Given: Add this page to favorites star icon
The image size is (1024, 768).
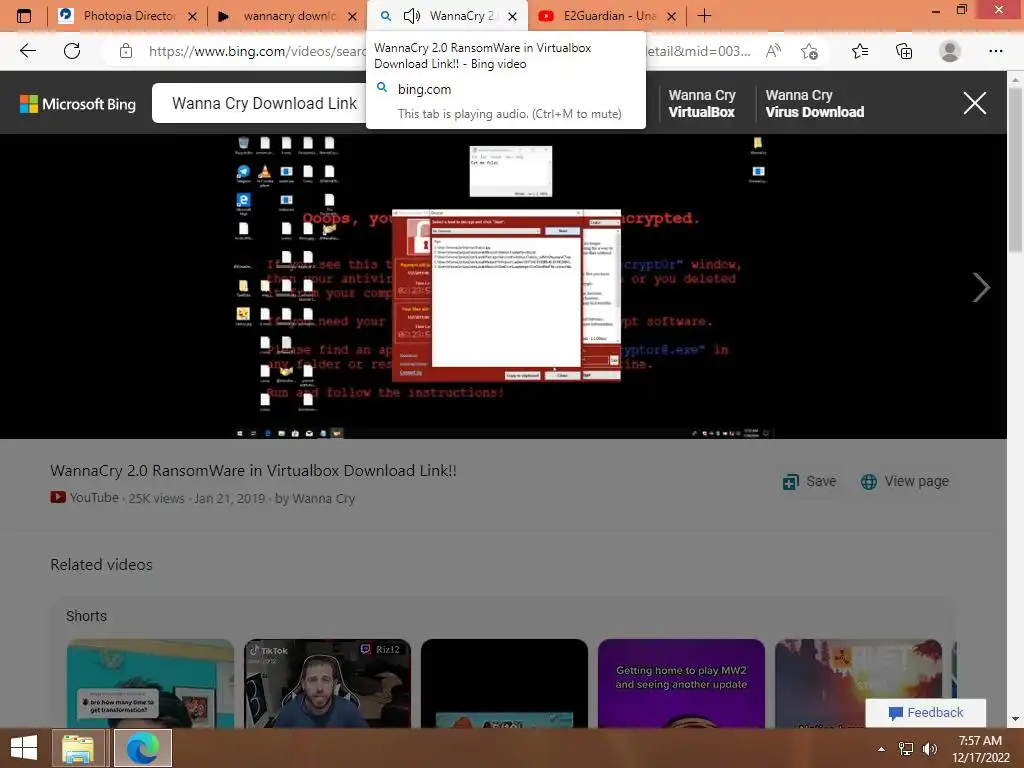Looking at the screenshot, I should pyautogui.click(x=809, y=51).
